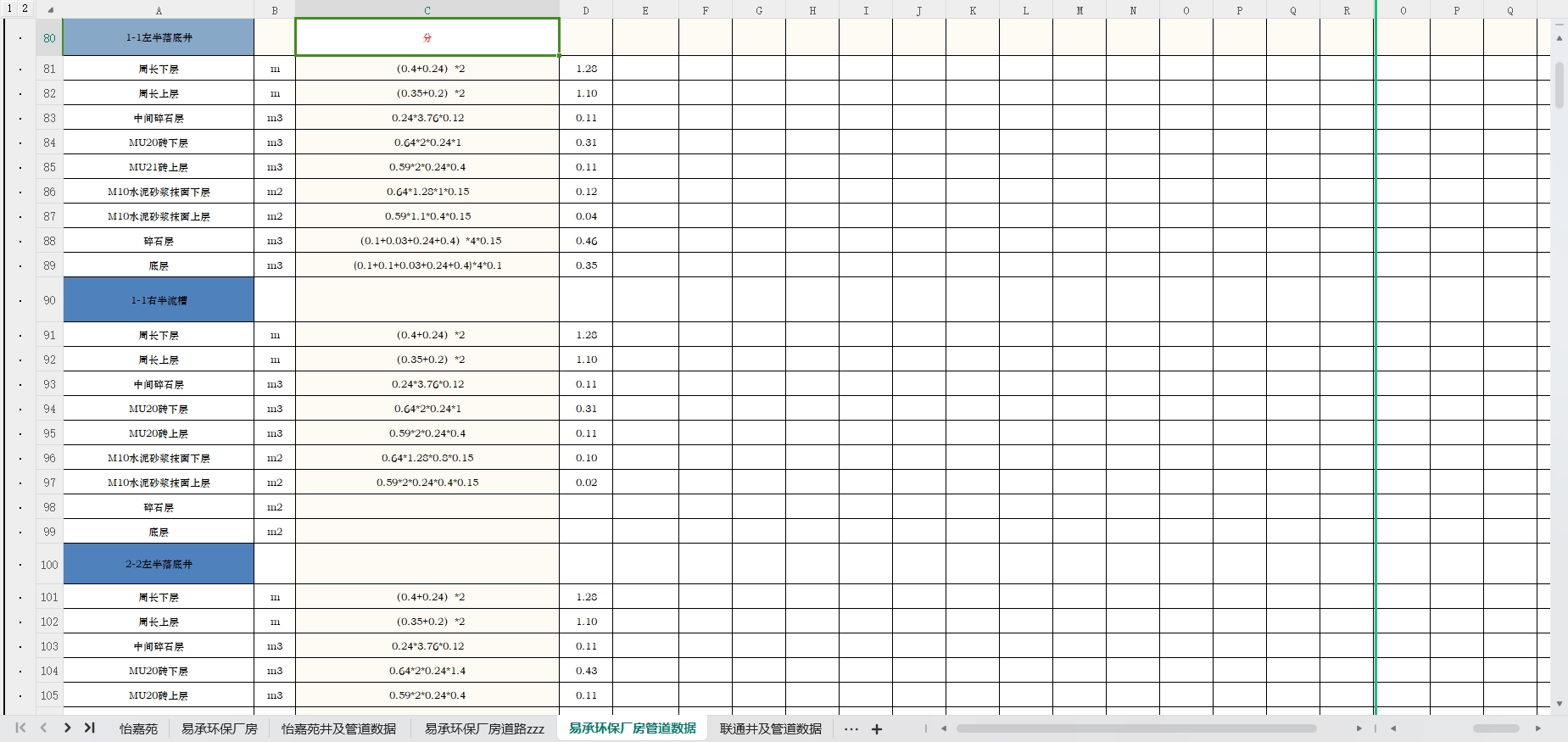Switch to the 怡嘉苑 sheet tab

[138, 729]
